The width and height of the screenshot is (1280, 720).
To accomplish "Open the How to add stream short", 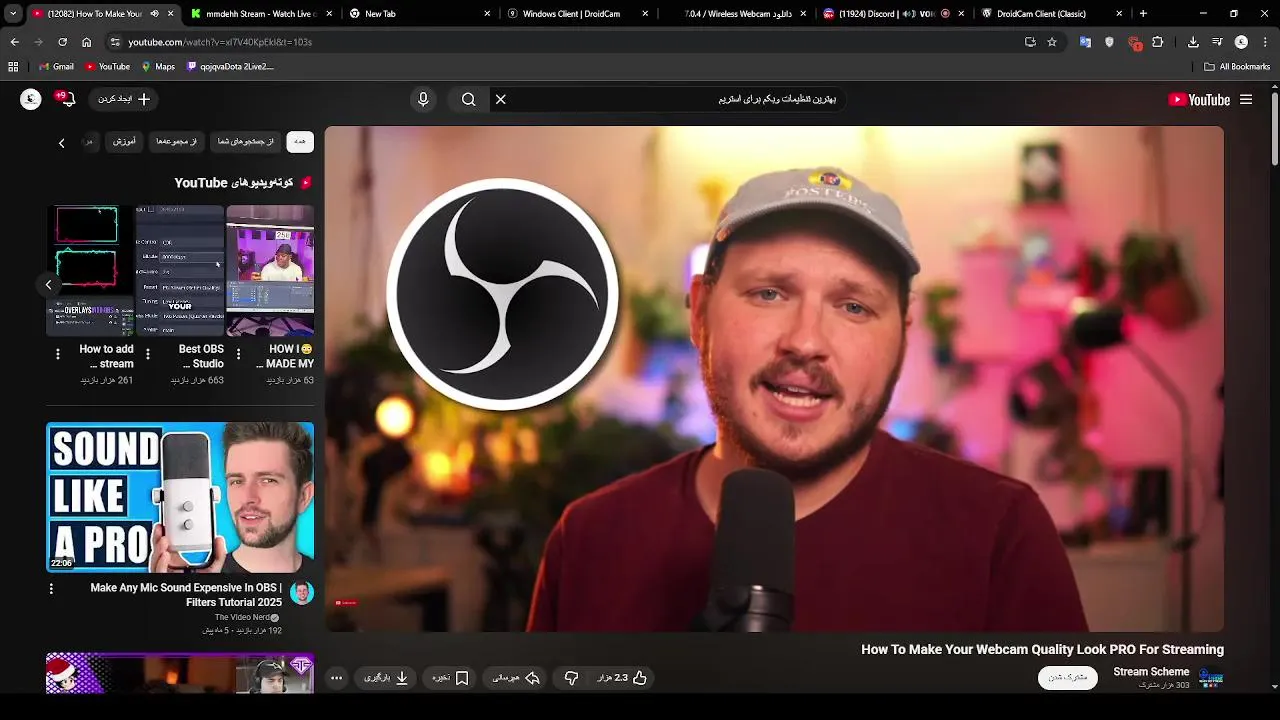I will click(90, 271).
